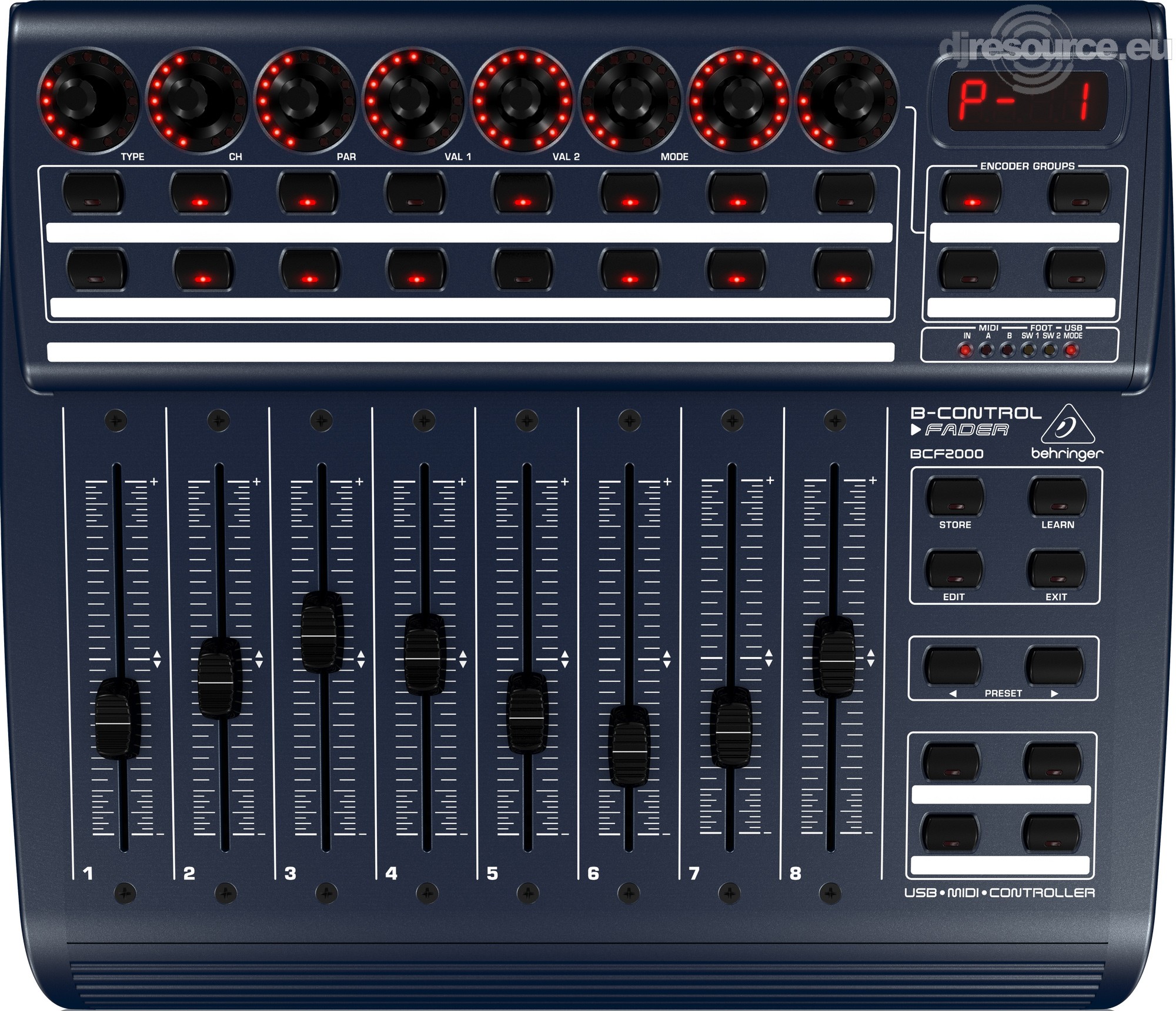This screenshot has width=1176, height=1011.
Task: Click the LEARN button
Action: [1057, 497]
